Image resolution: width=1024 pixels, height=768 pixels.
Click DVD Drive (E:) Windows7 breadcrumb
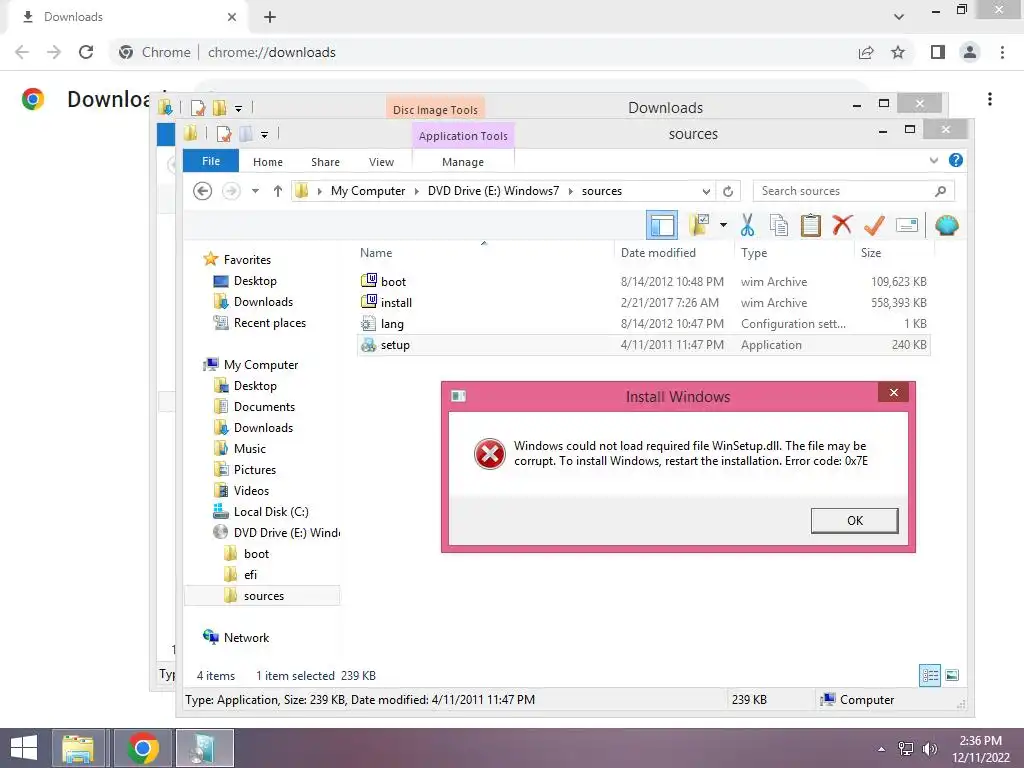pos(493,191)
